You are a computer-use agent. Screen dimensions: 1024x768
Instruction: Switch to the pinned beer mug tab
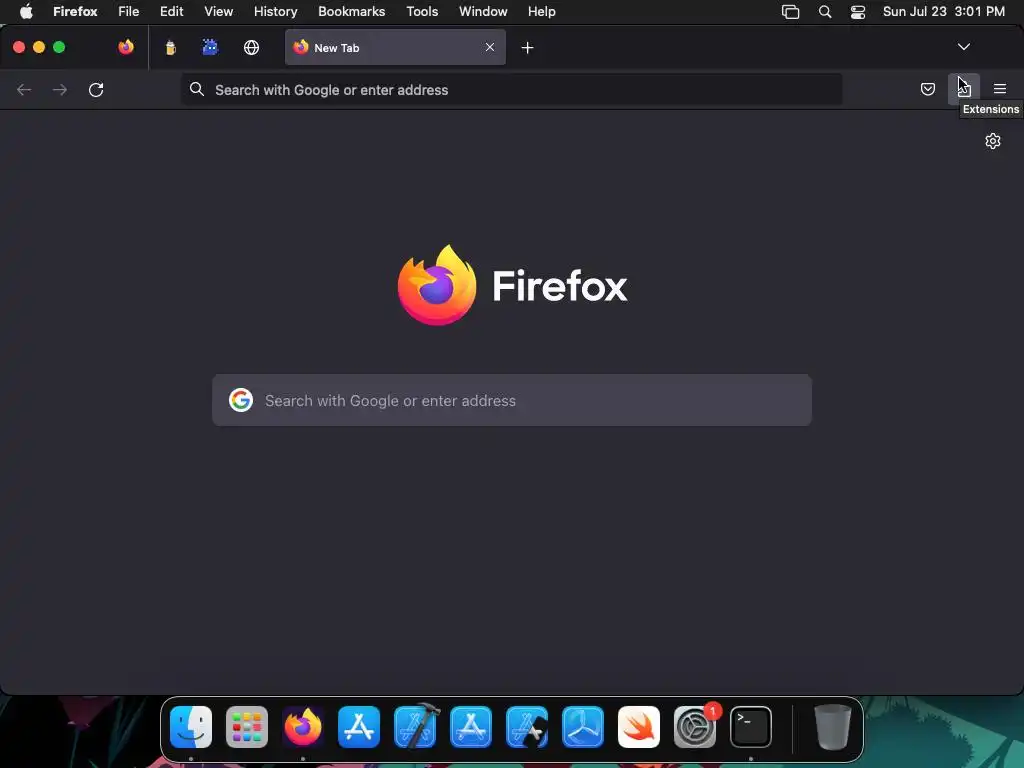tap(170, 48)
